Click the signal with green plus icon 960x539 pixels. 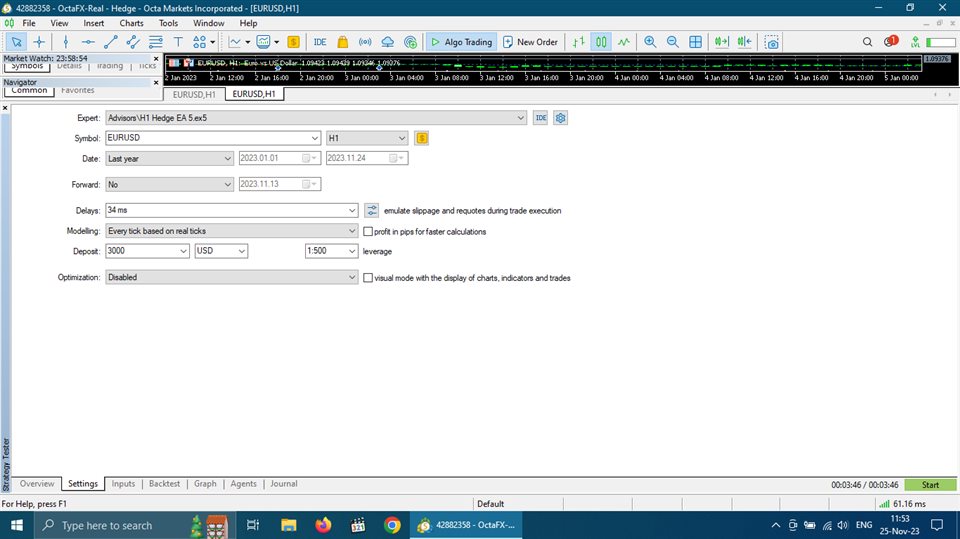click(x=410, y=42)
